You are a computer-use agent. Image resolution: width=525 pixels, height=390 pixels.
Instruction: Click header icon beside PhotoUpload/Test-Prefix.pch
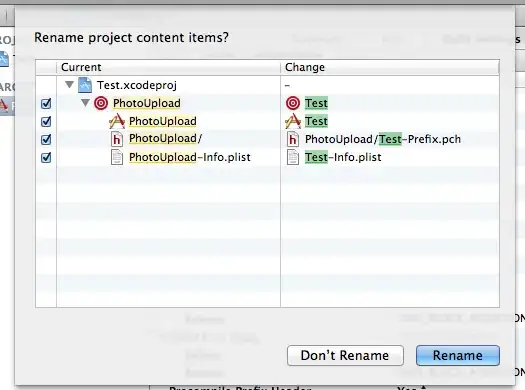coord(293,139)
